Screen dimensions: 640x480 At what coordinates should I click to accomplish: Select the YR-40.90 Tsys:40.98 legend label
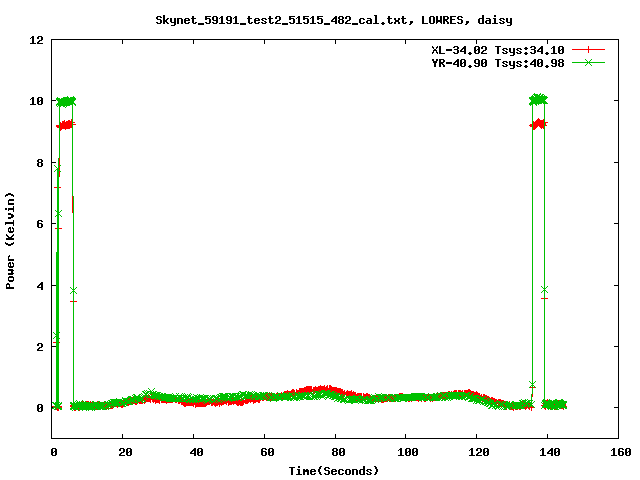coord(497,62)
